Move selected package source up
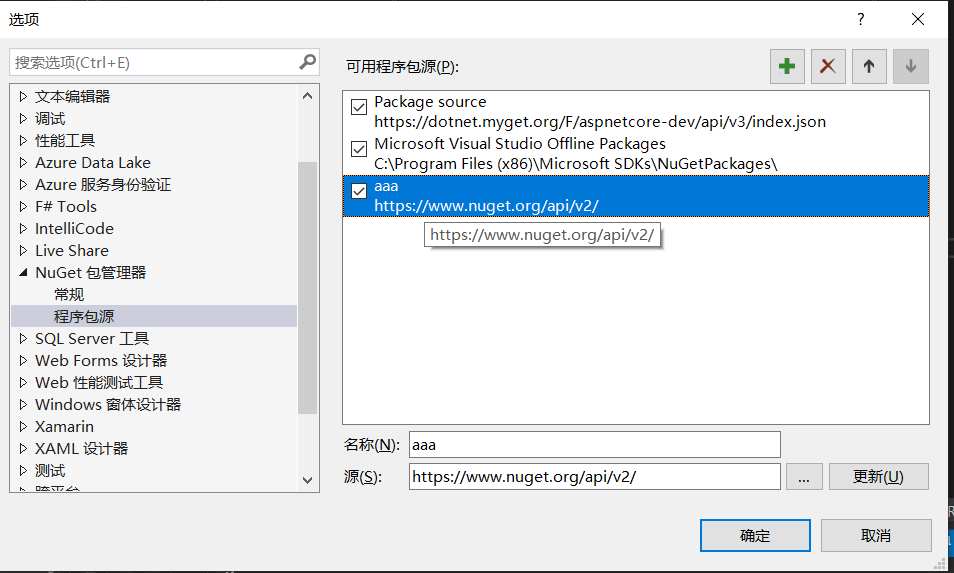Image resolution: width=954 pixels, height=573 pixels. [869, 66]
